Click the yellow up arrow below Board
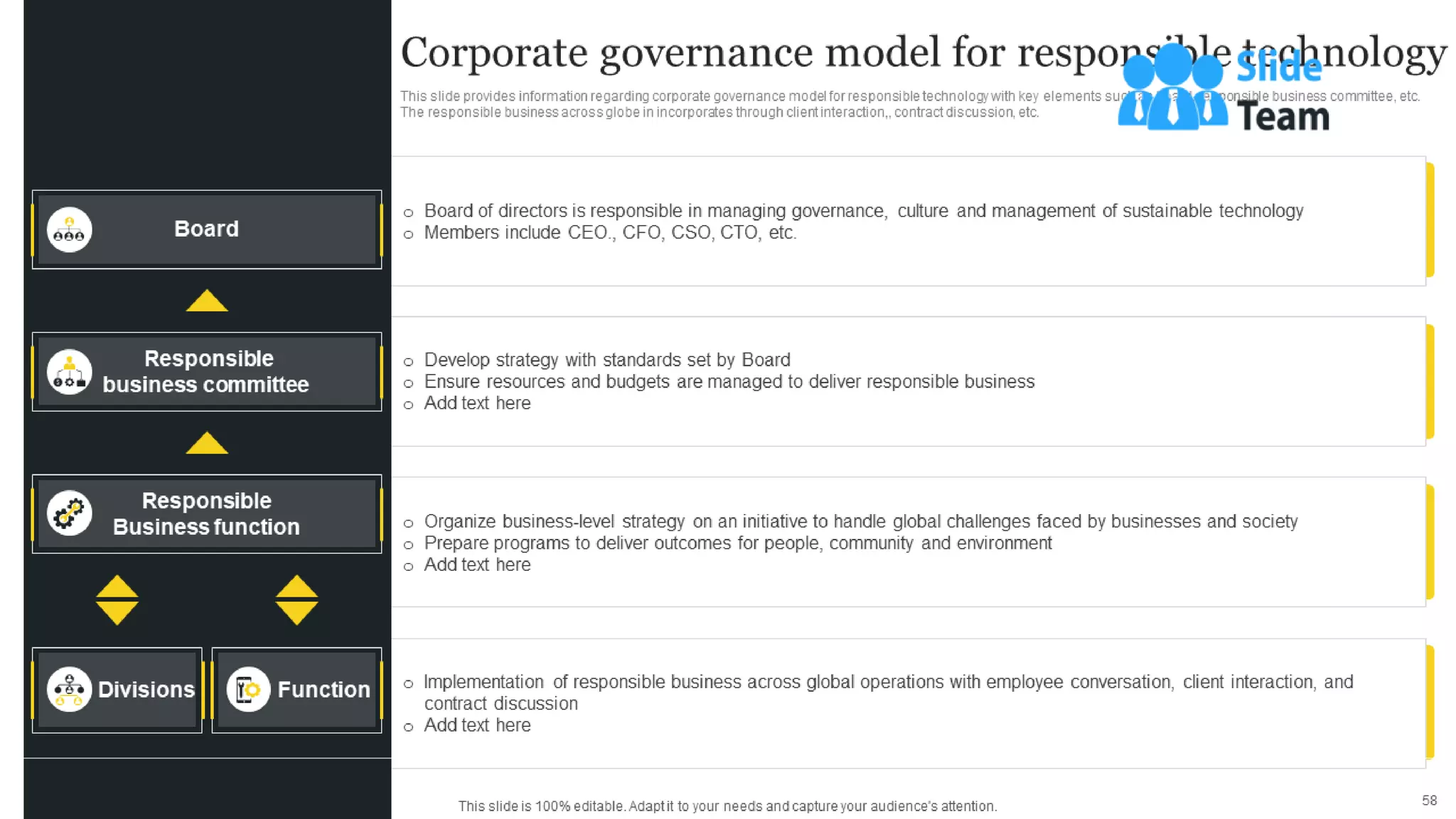Image resolution: width=1456 pixels, height=819 pixels. coord(207,300)
